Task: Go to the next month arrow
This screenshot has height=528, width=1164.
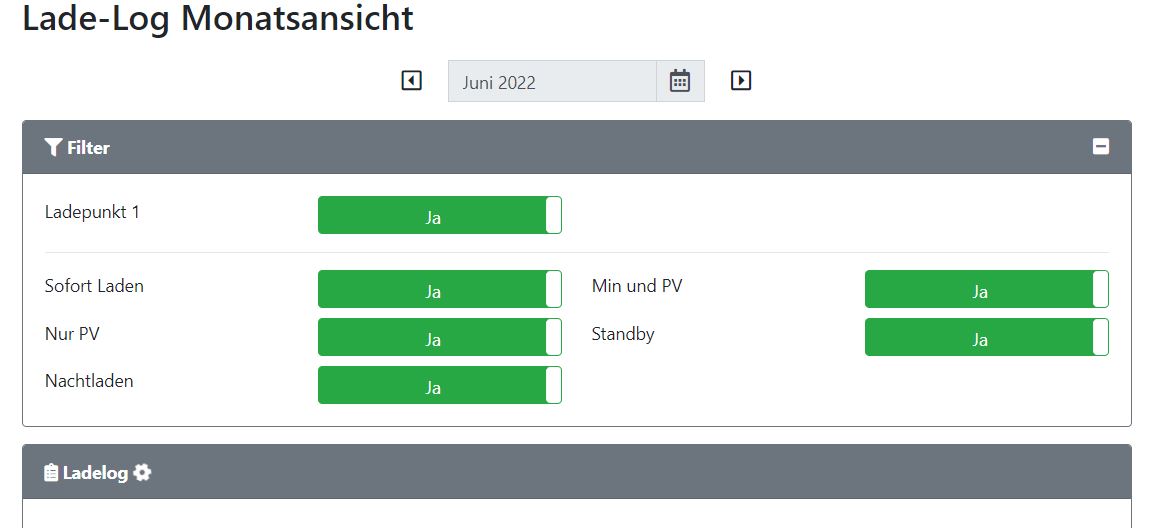Action: (741, 80)
